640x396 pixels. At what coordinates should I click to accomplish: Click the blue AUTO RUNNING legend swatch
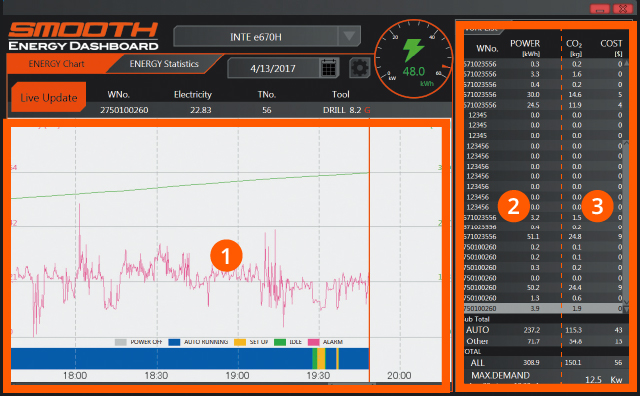click(x=174, y=342)
